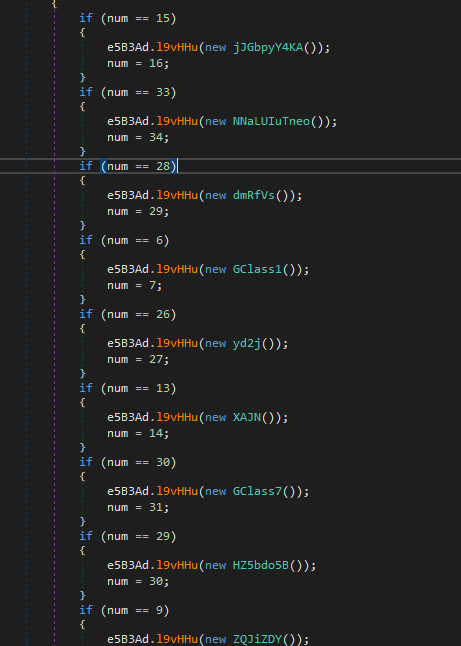The height and width of the screenshot is (646, 461).
Task: Click the if keyword of num == 30
Action: 86,462
